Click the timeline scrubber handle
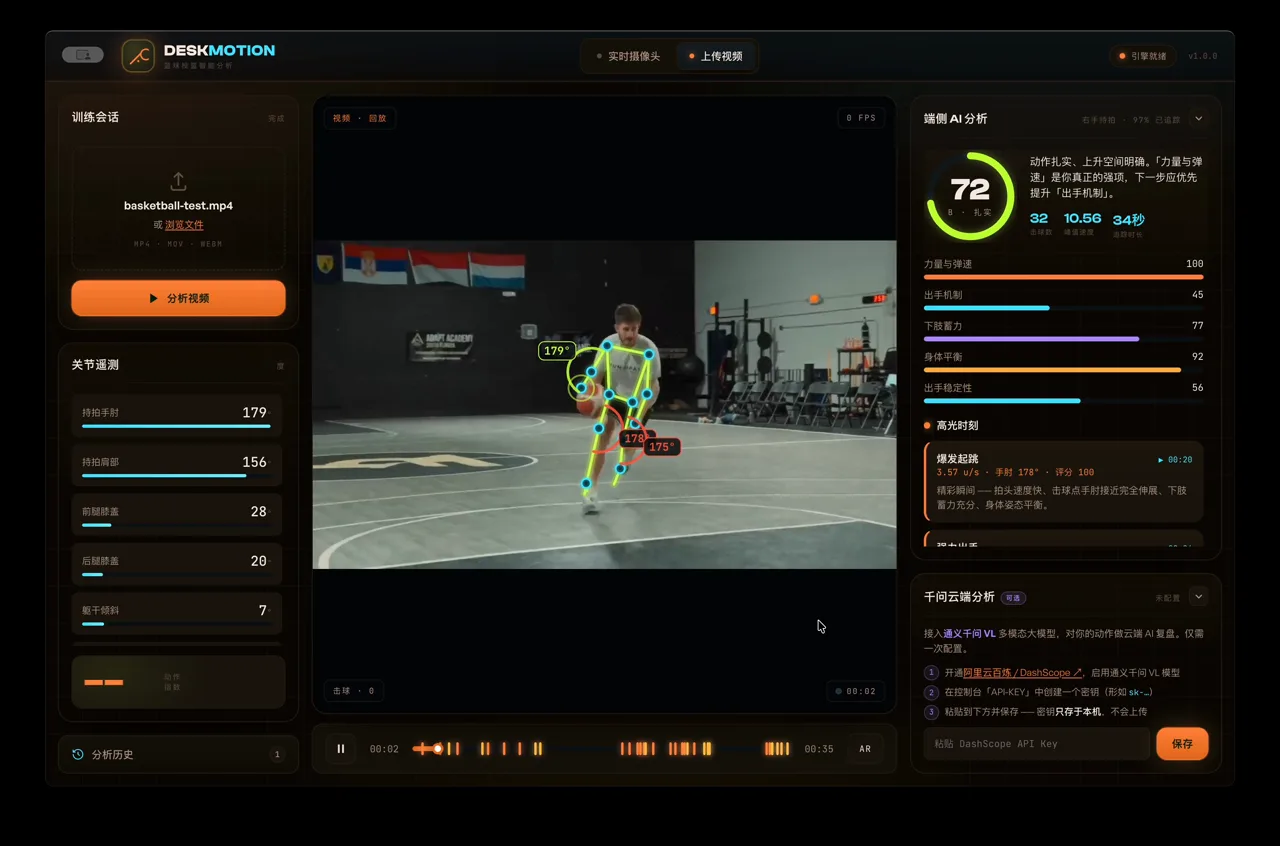 438,749
